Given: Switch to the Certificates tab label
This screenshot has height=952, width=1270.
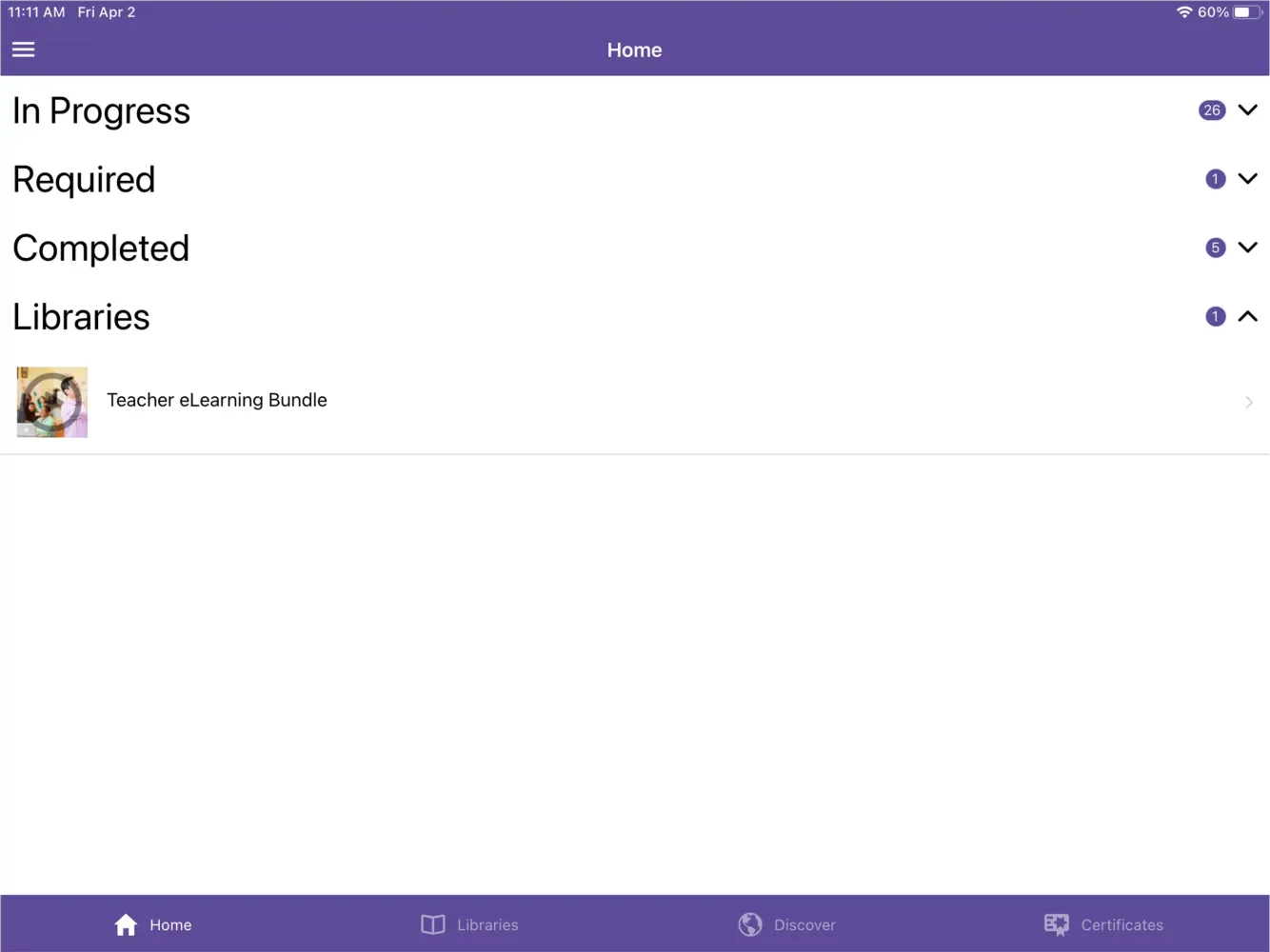Looking at the screenshot, I should click(1121, 925).
